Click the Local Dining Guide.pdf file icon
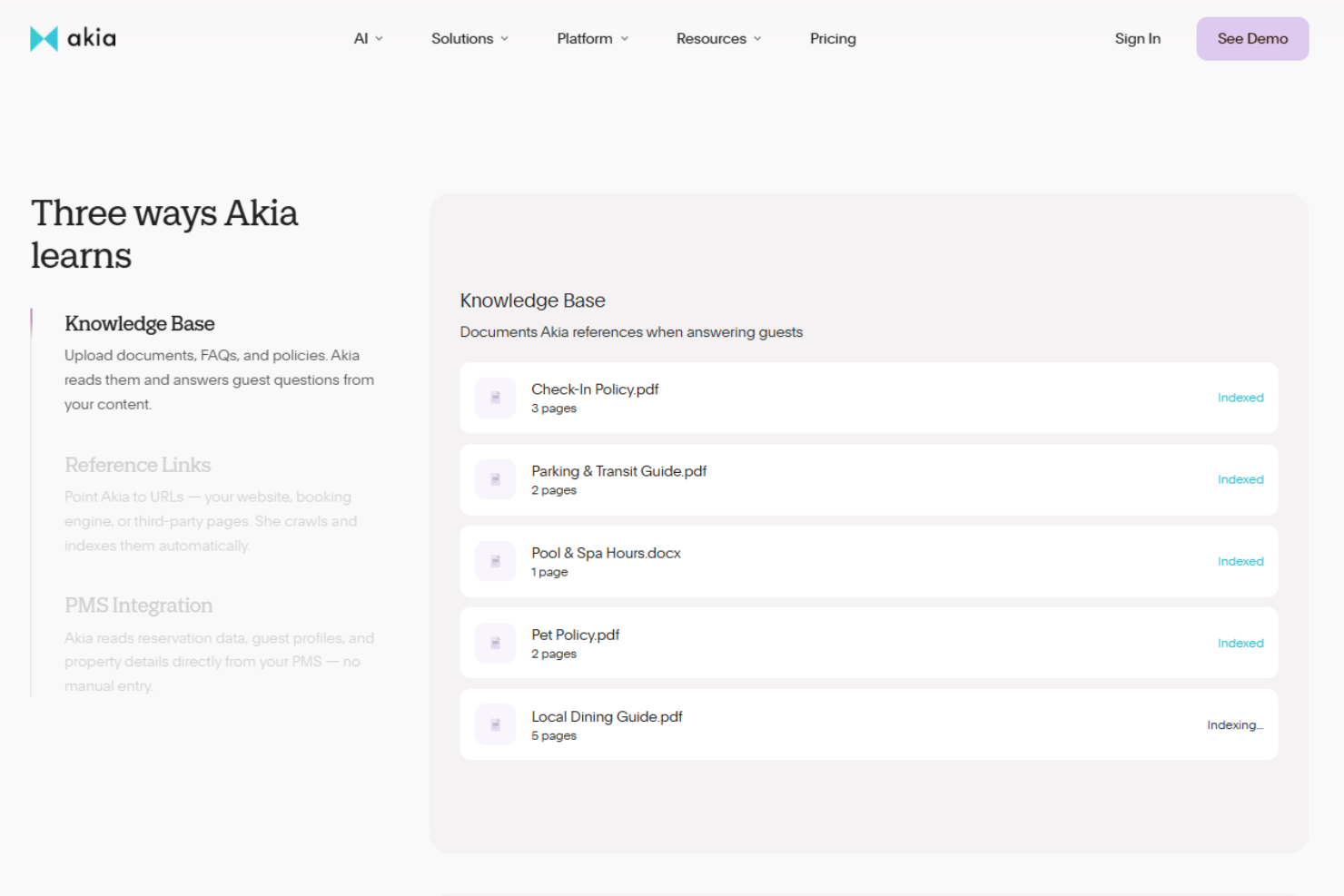The width and height of the screenshot is (1344, 896). click(495, 724)
